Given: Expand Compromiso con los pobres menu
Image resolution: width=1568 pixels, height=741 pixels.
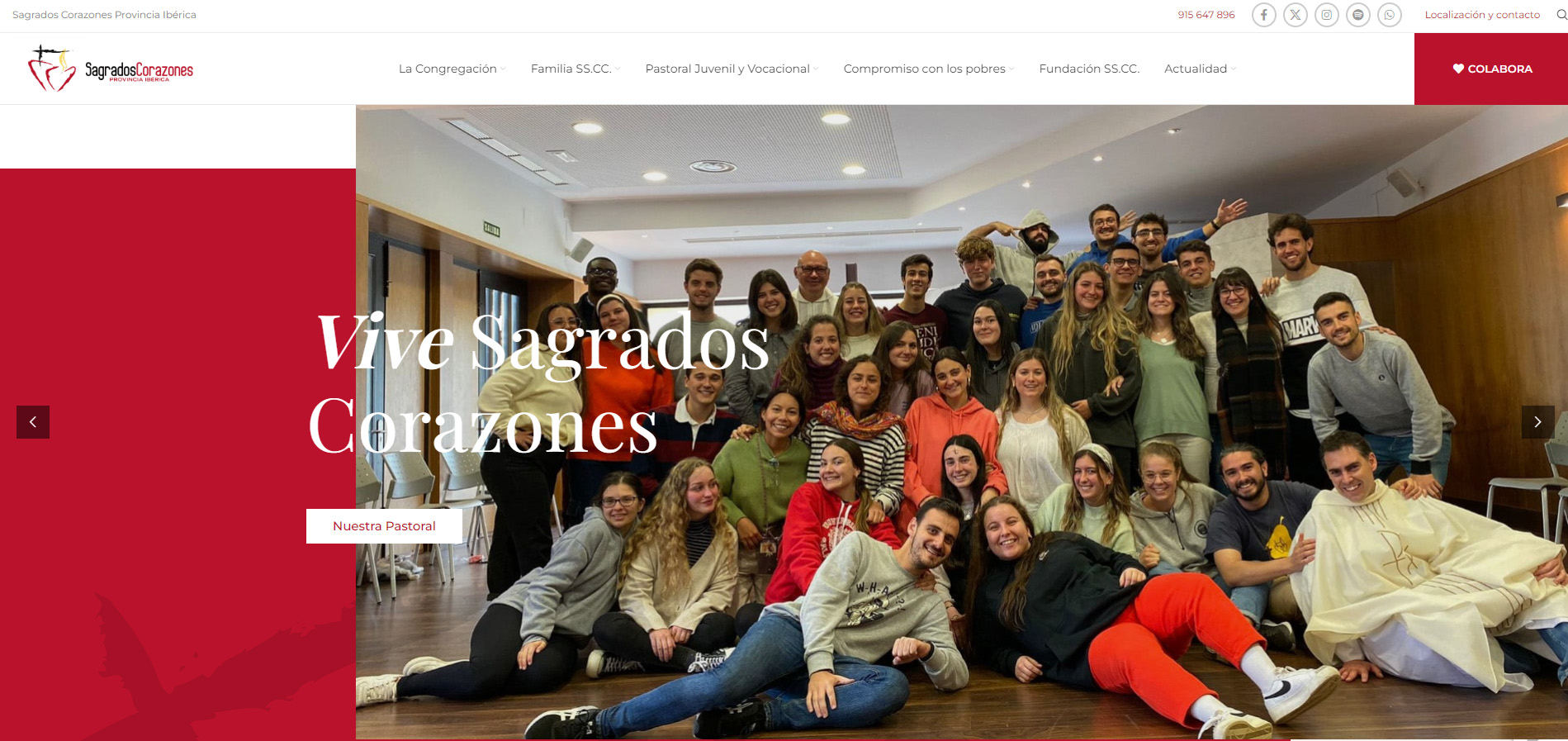Looking at the screenshot, I should (929, 69).
